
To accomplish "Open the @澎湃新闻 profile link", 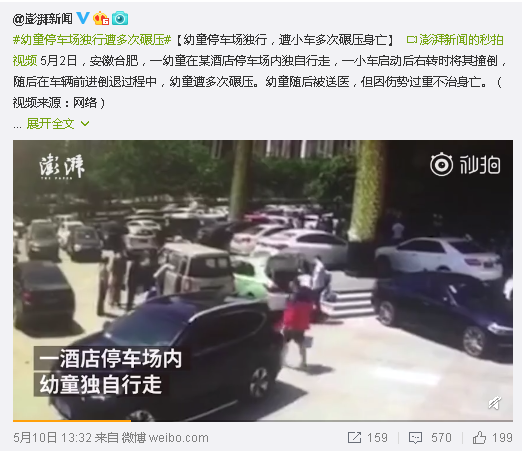I will 43,19.
